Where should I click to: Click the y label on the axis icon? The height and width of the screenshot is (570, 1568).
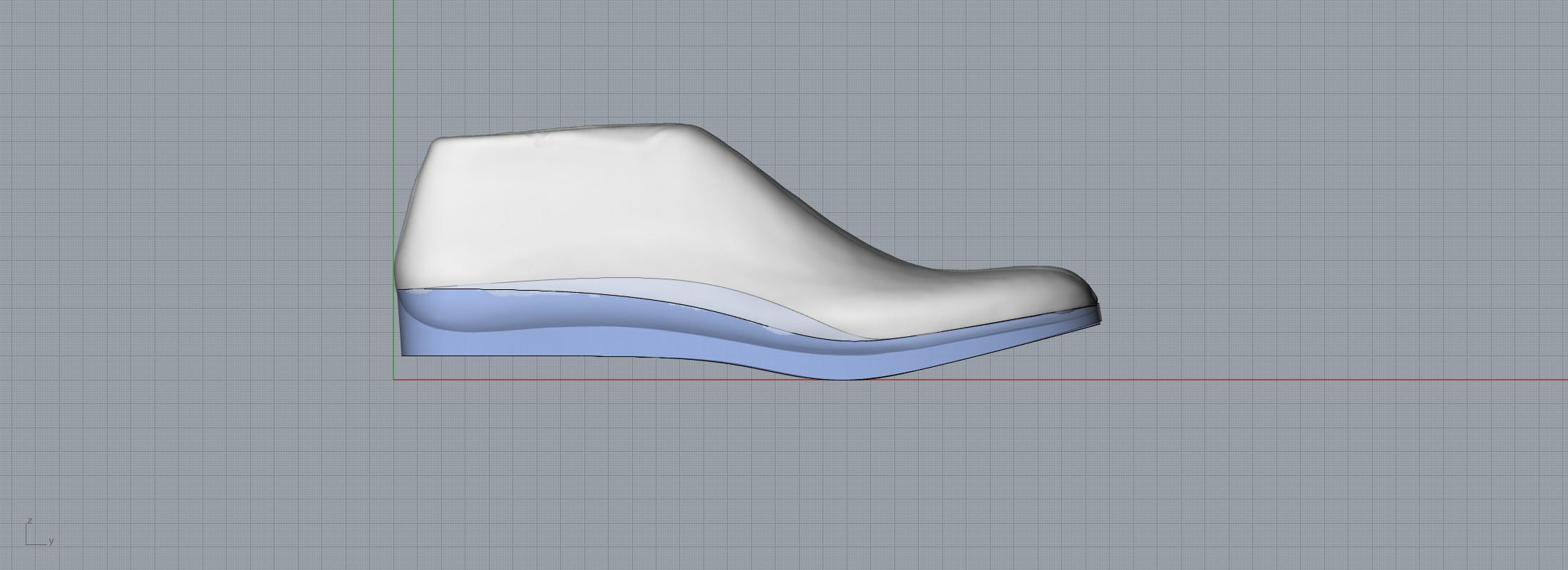(x=51, y=542)
